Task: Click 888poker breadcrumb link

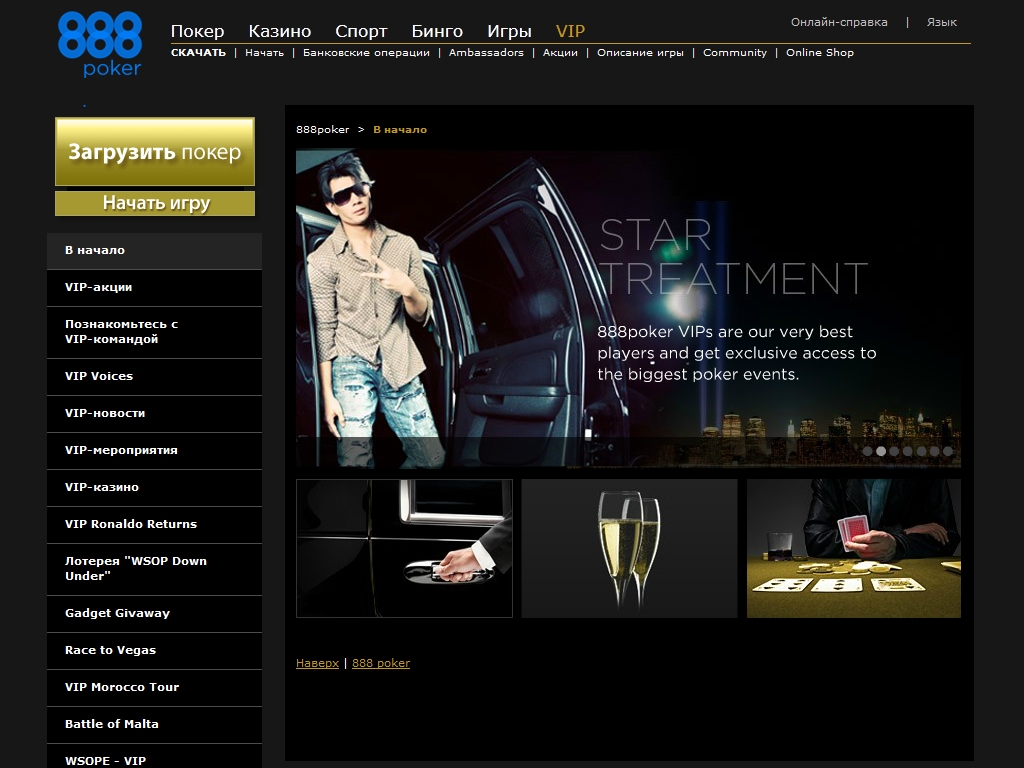Action: 322,130
